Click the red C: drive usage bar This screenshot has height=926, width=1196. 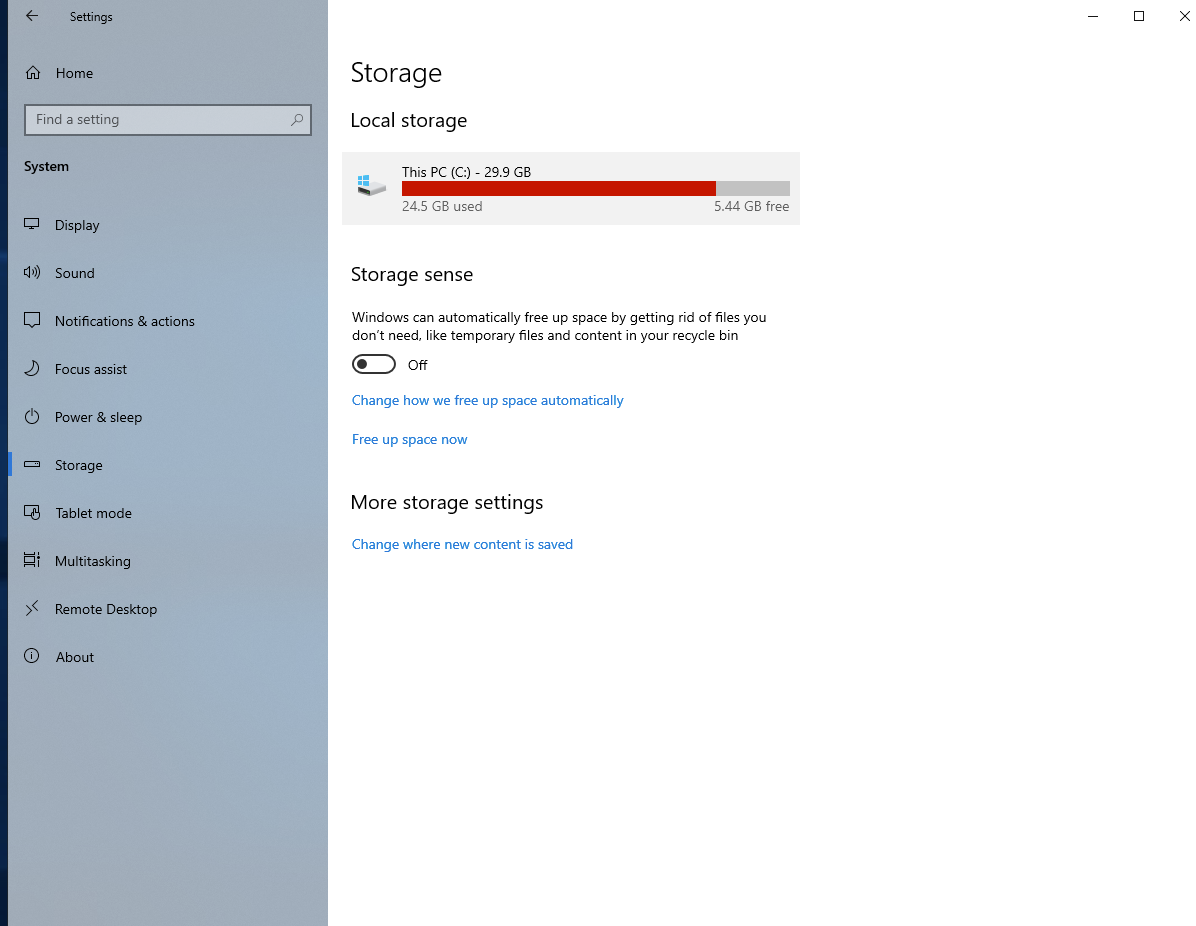coord(558,188)
